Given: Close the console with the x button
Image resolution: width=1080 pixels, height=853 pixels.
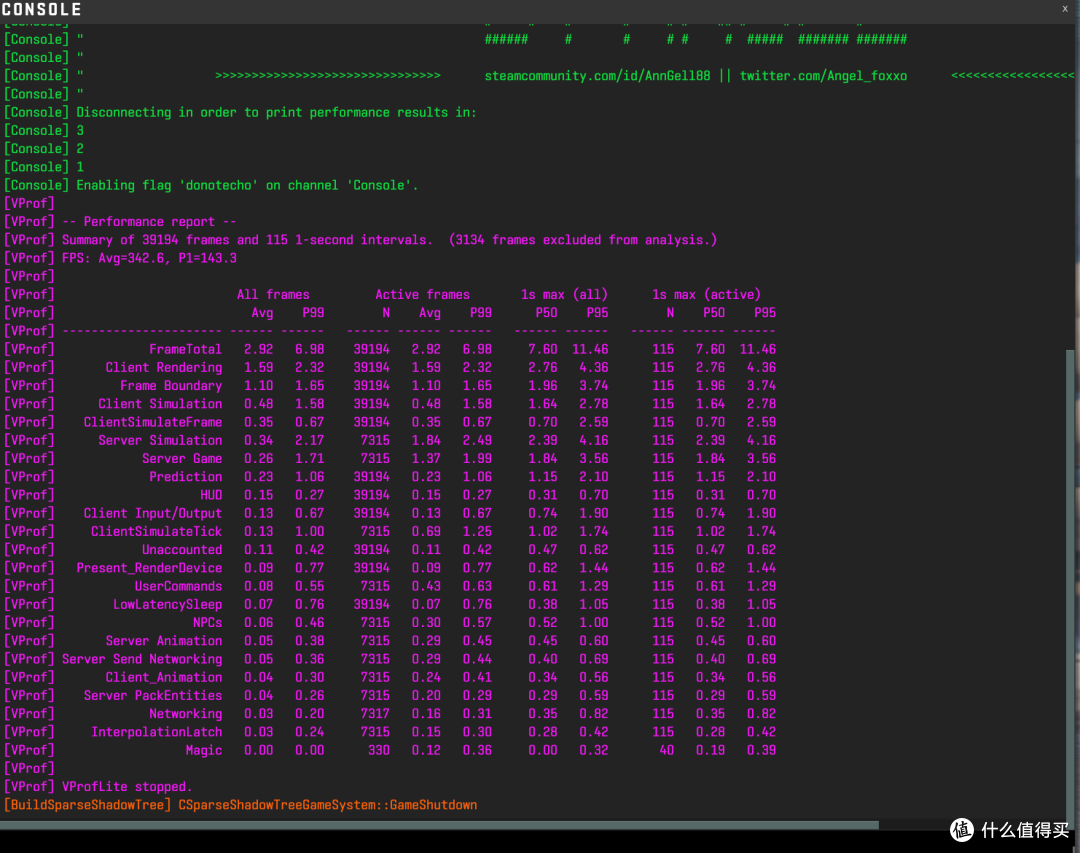Looking at the screenshot, I should point(1064,8).
